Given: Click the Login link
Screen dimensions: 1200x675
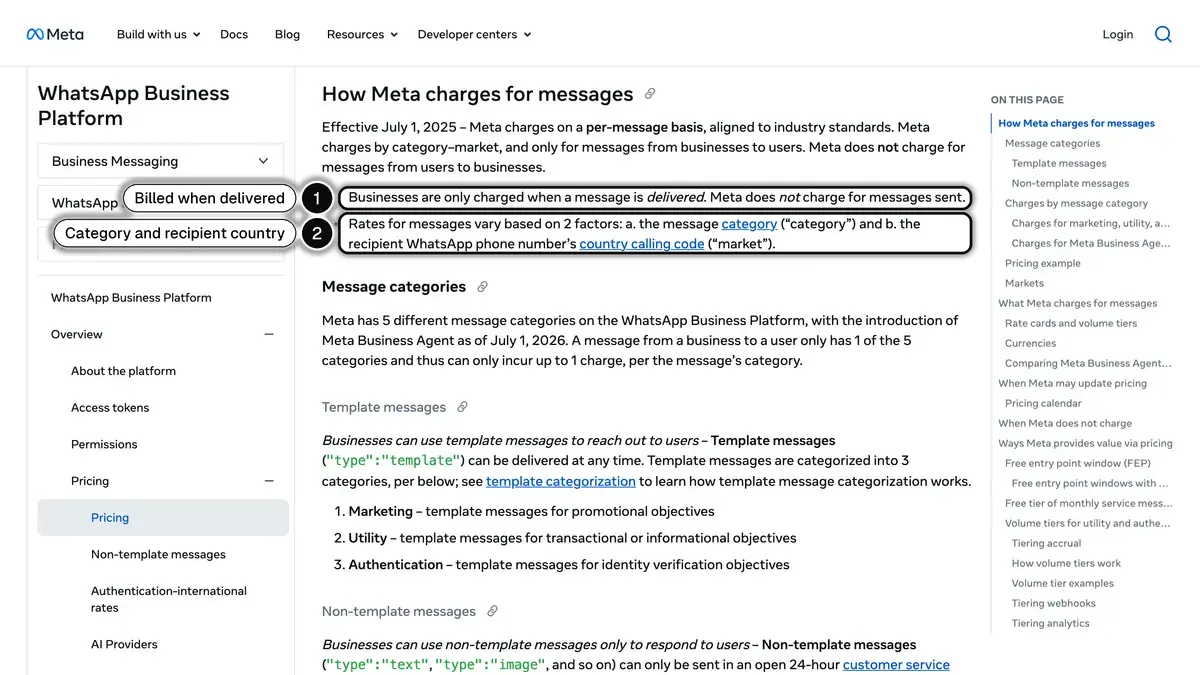Looking at the screenshot, I should coord(1118,34).
